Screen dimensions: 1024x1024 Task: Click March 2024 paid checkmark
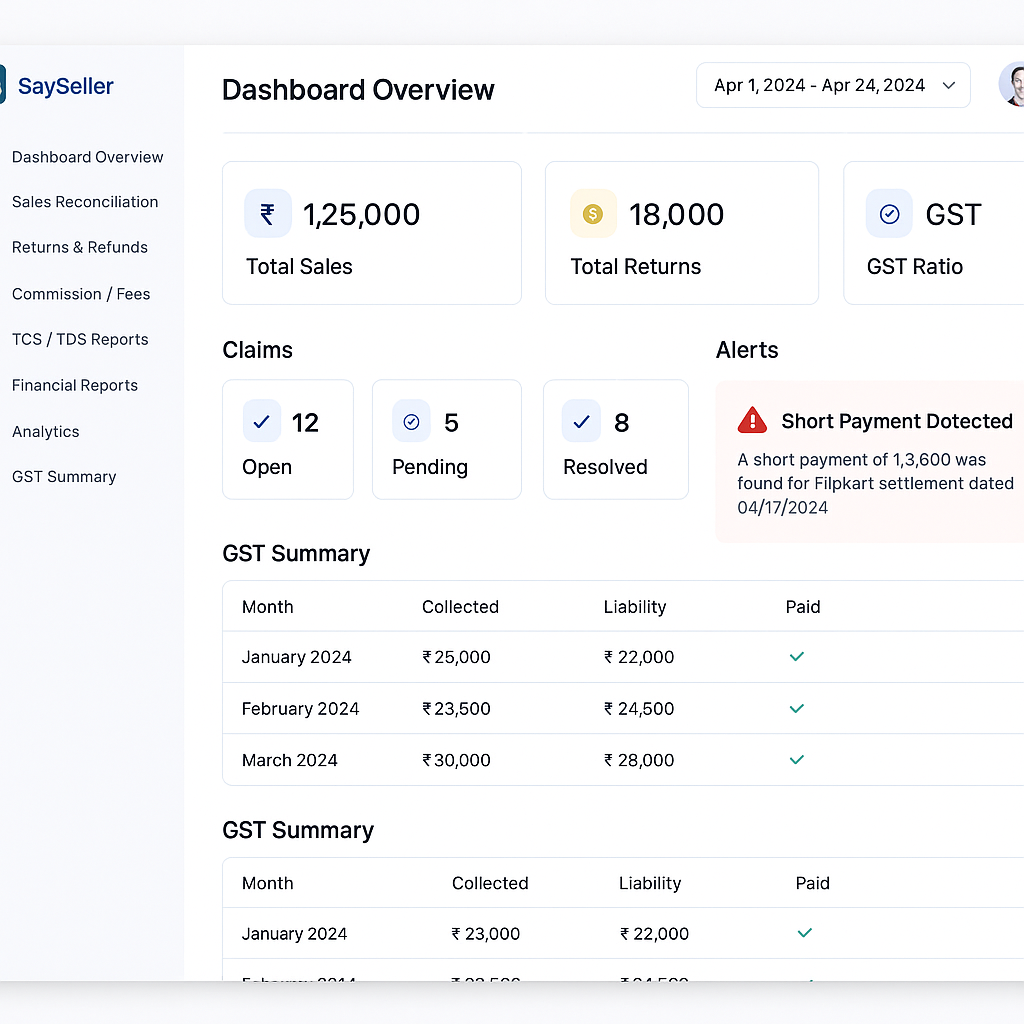[x=797, y=760]
